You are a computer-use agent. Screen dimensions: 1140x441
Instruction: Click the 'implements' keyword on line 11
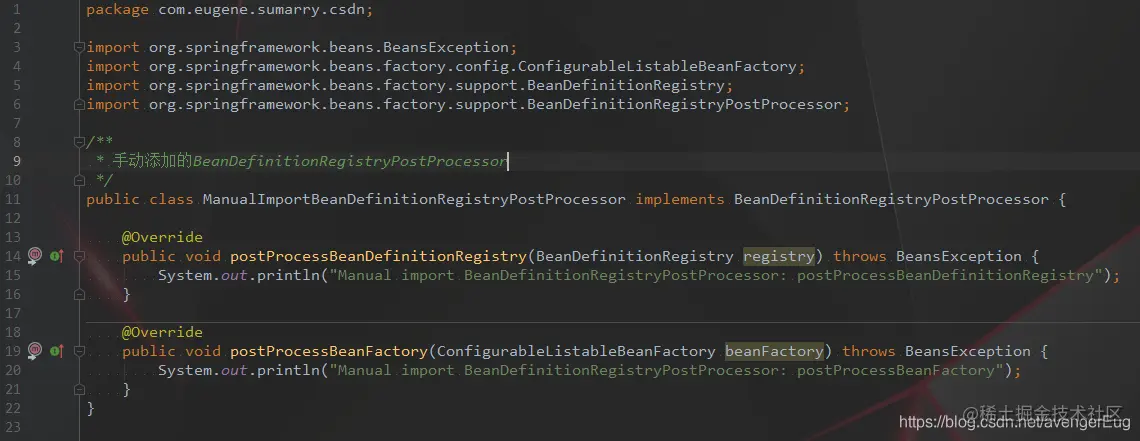(x=680, y=199)
